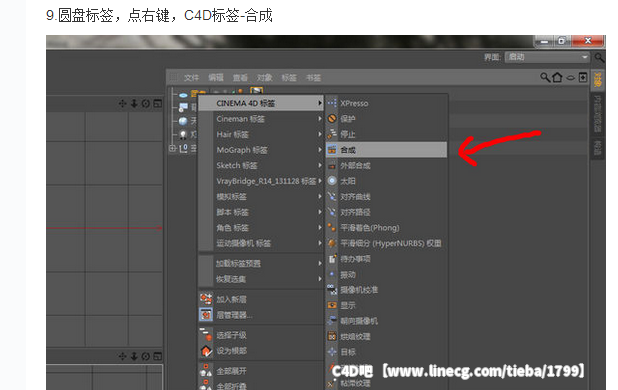618x390 pixels.
Task: Click the texture tag thumbnail on the disc row
Action: pyautogui.click(x=256, y=91)
